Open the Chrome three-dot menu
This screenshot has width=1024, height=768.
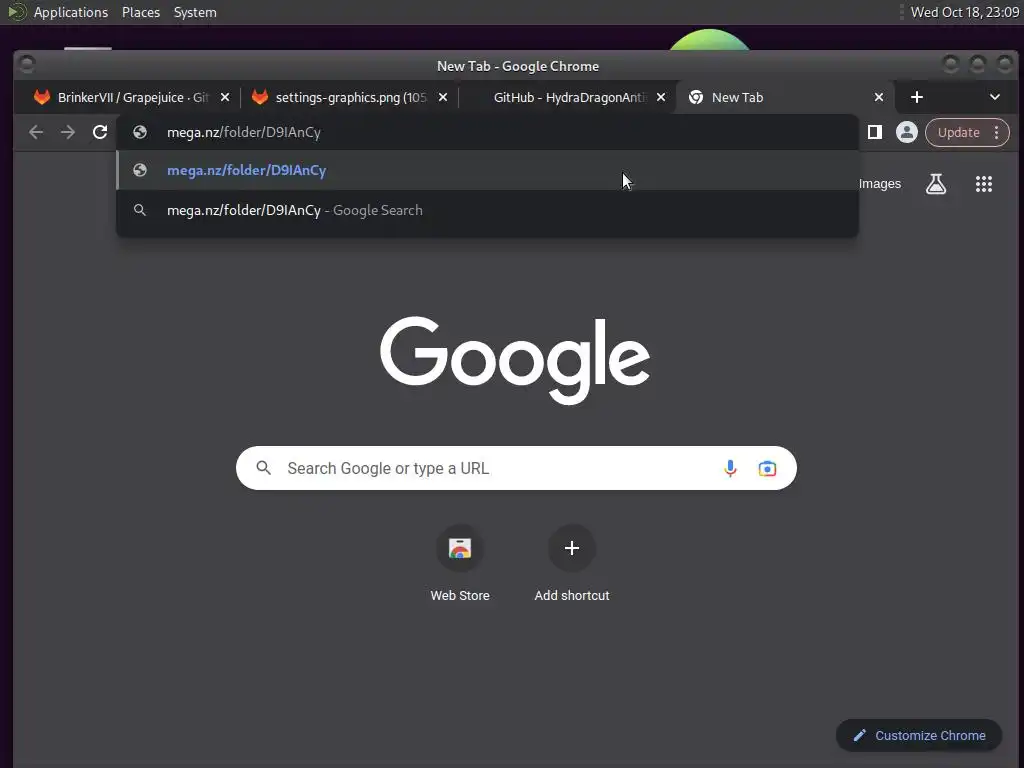click(997, 133)
